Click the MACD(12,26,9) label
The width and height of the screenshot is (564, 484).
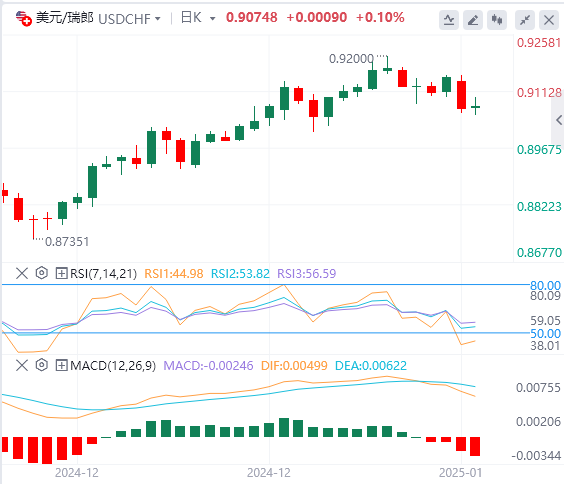pos(113,366)
